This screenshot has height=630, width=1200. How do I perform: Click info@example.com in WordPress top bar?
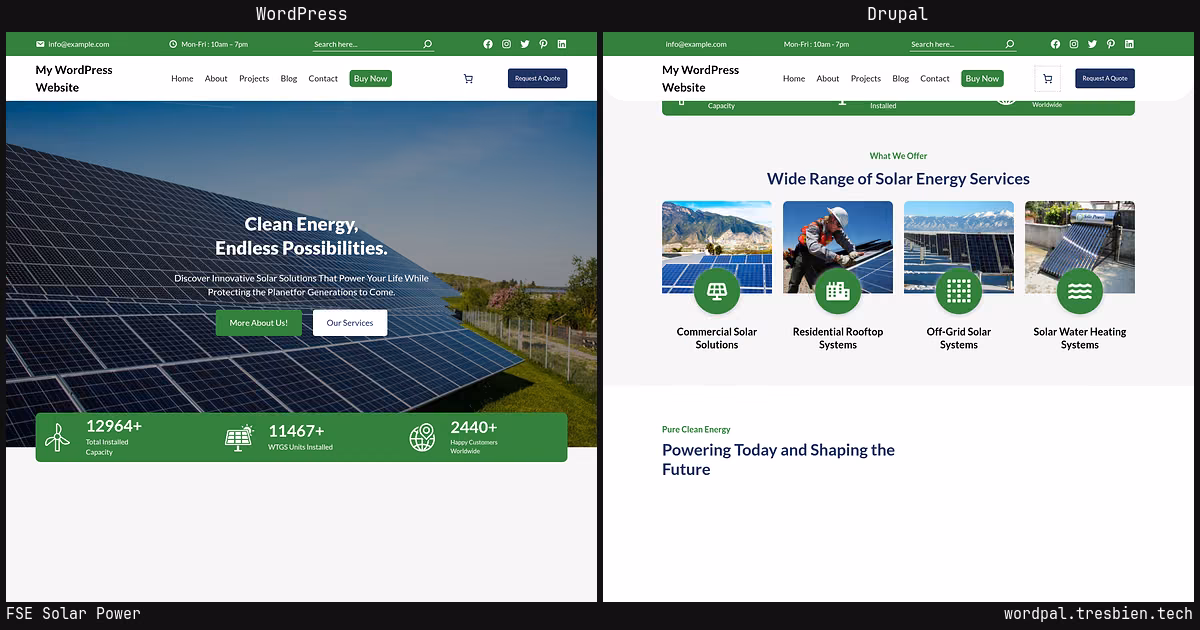click(x=79, y=44)
